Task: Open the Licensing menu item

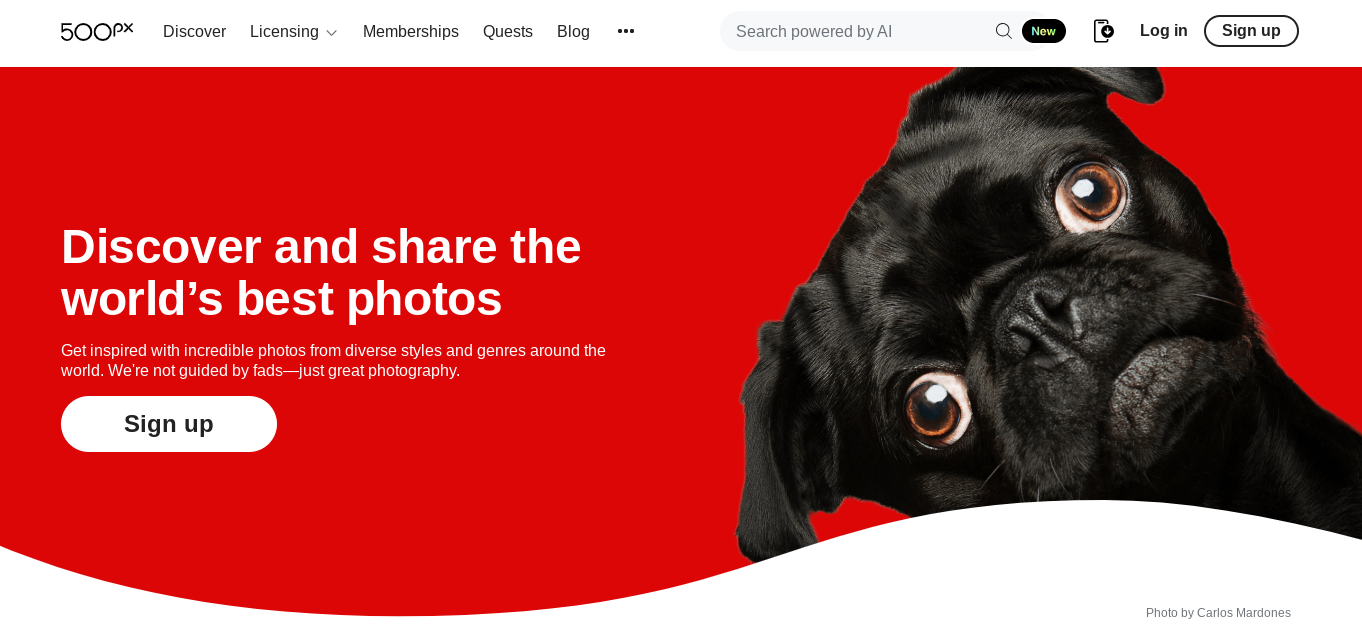Action: point(284,31)
